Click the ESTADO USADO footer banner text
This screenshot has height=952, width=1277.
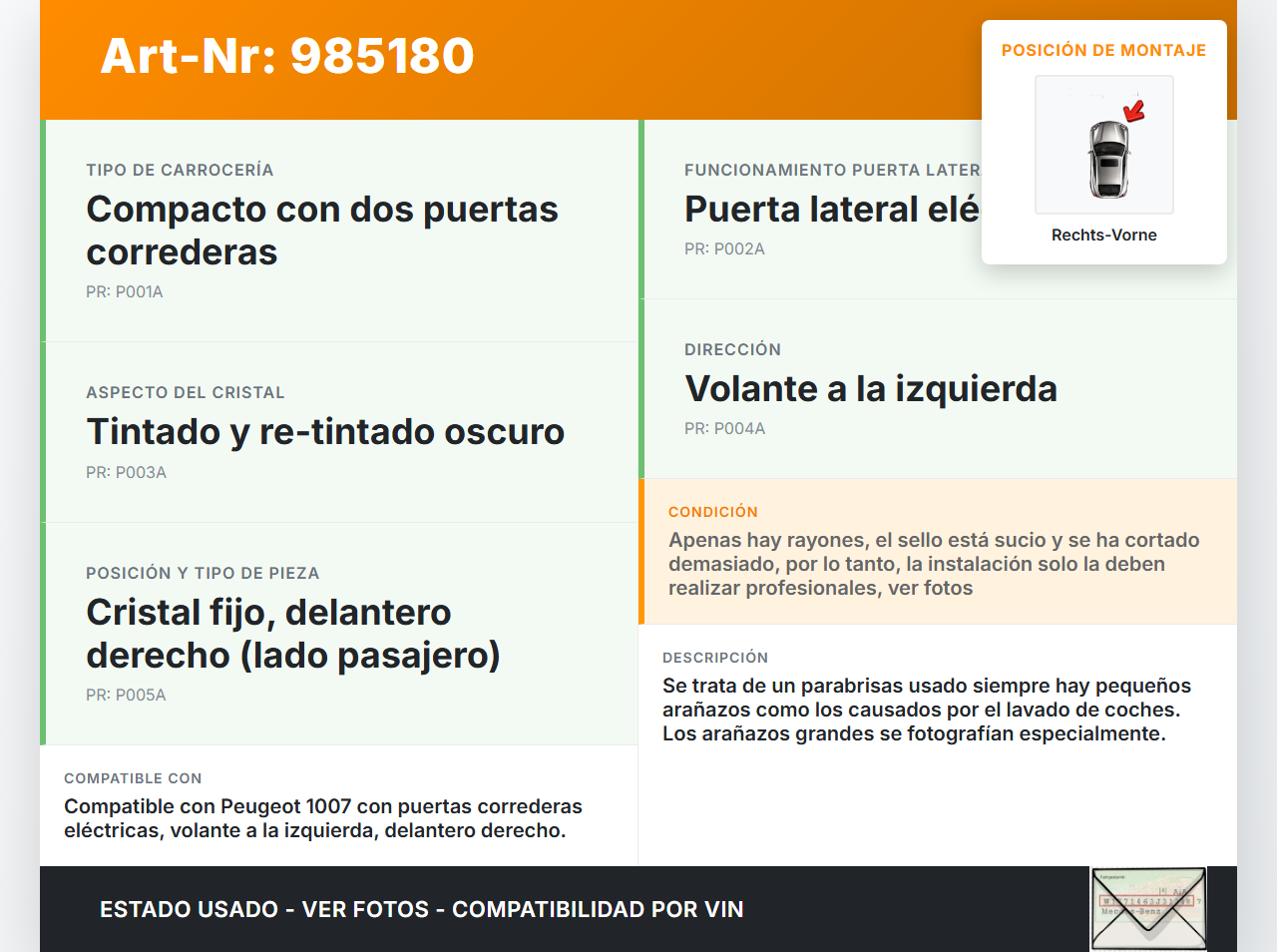pos(421,909)
